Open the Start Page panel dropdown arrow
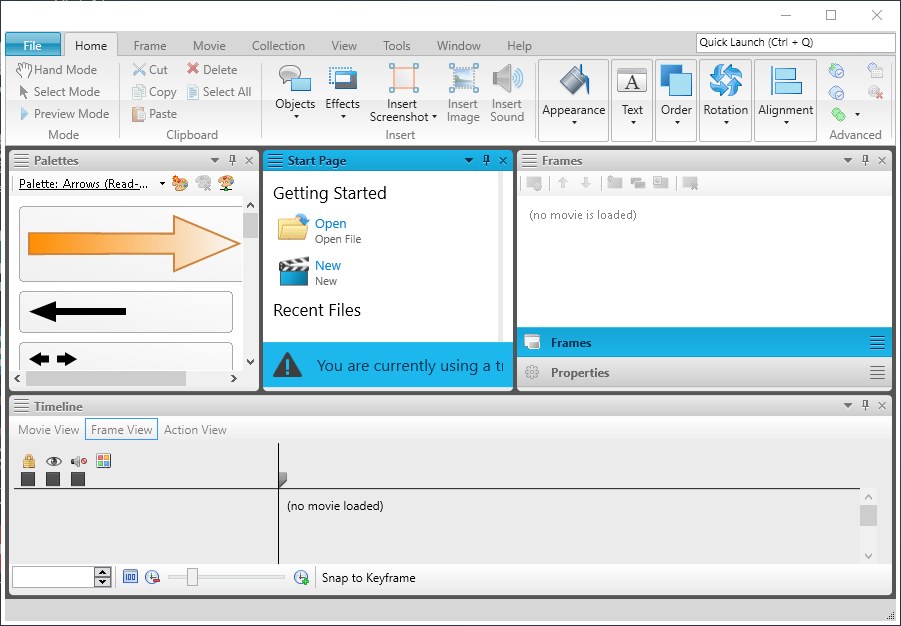The image size is (901, 626). pyautogui.click(x=469, y=160)
